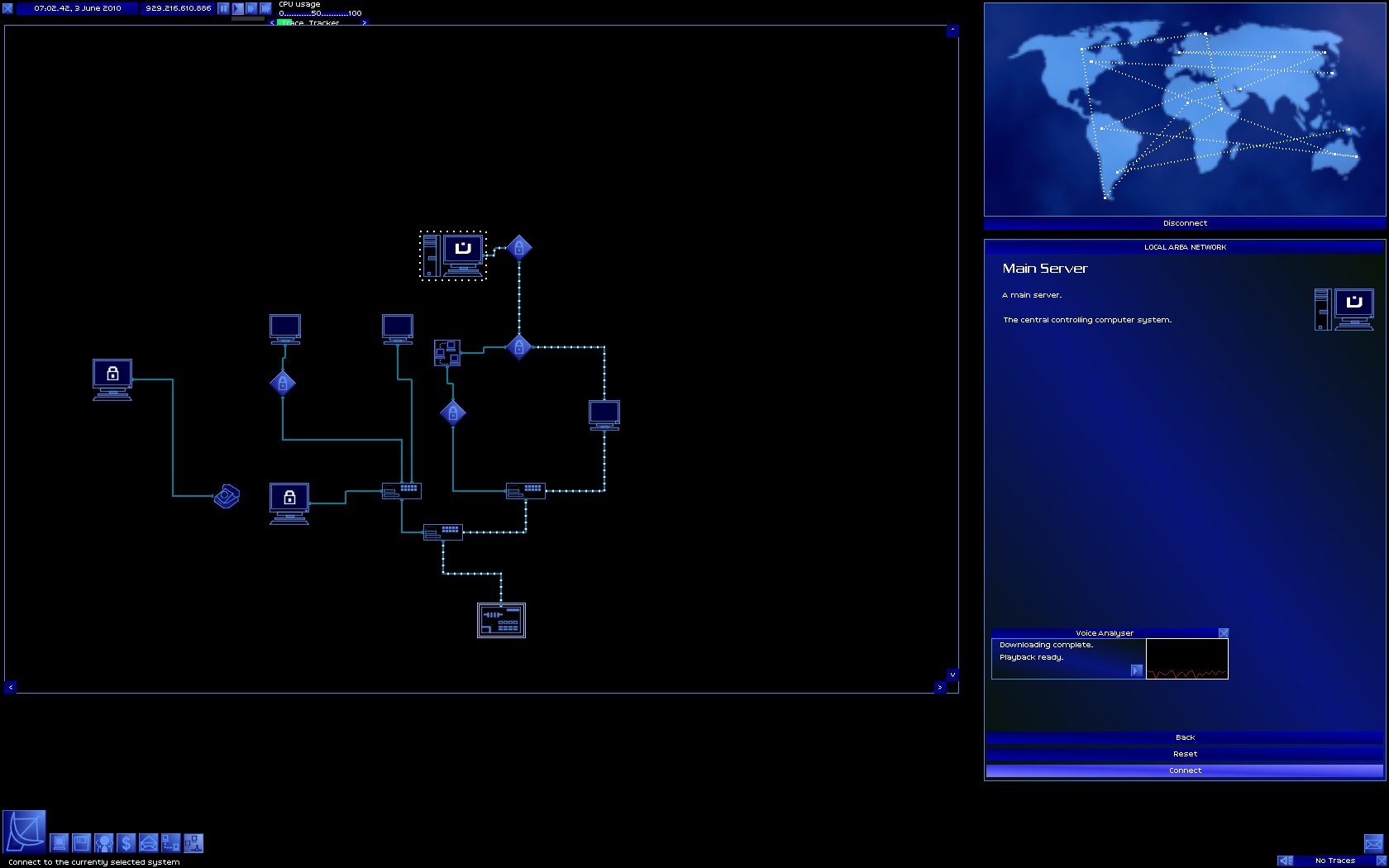Open the hardware (computer) panel icon
This screenshot has width=1389, height=868.
pyautogui.click(x=60, y=843)
